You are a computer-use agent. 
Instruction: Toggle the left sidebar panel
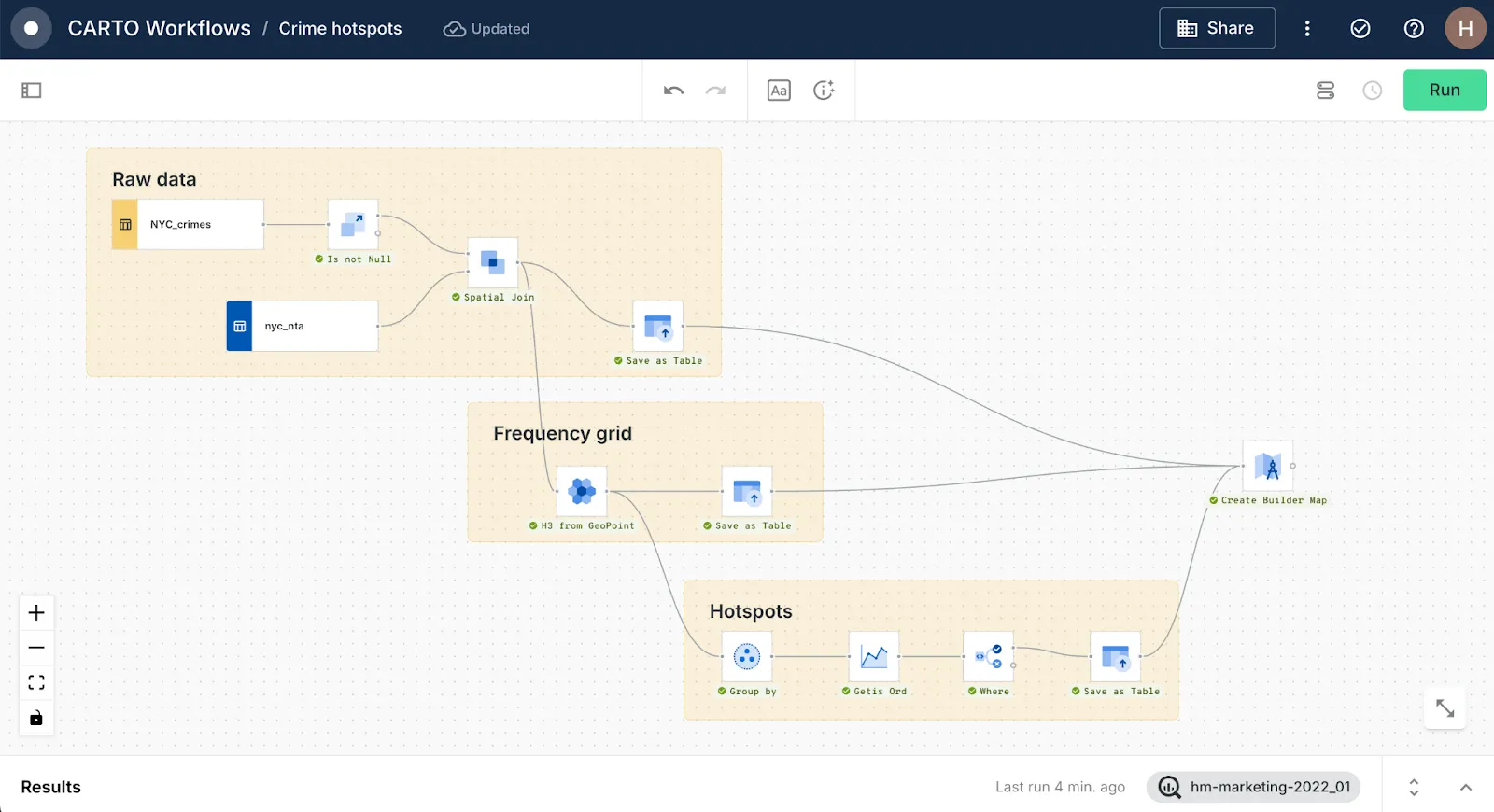(32, 91)
